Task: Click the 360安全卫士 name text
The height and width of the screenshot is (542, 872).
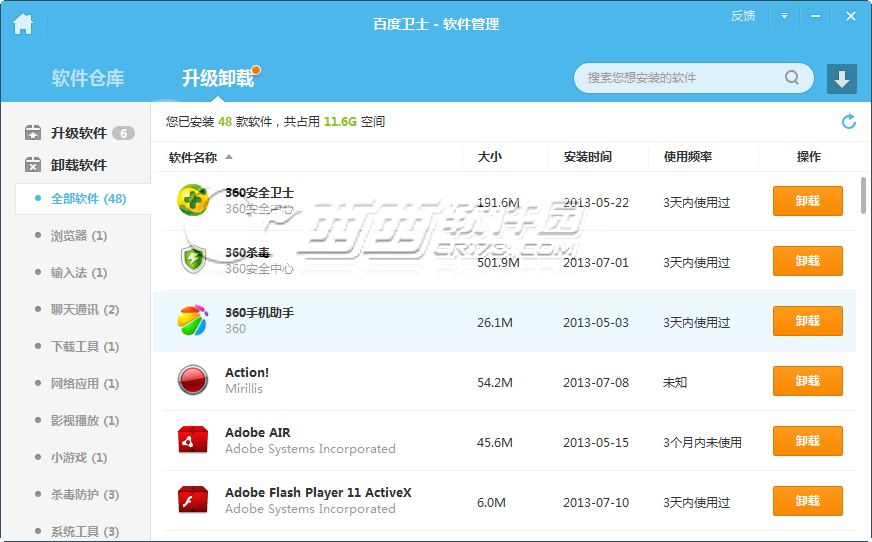Action: 259,193
